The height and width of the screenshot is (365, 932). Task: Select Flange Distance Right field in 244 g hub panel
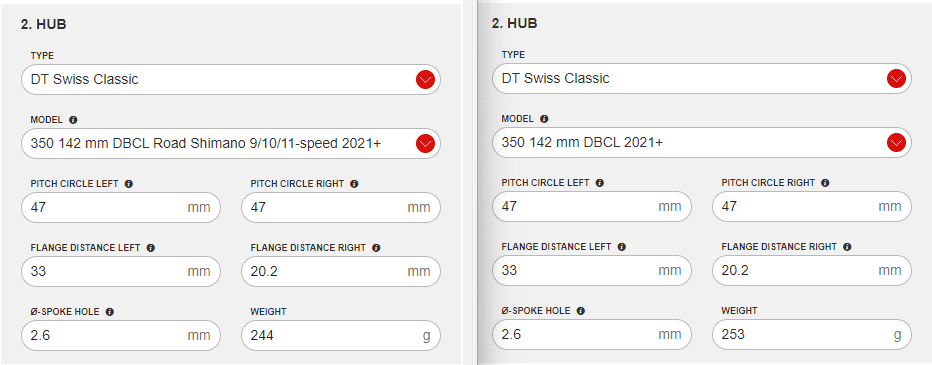tap(341, 272)
